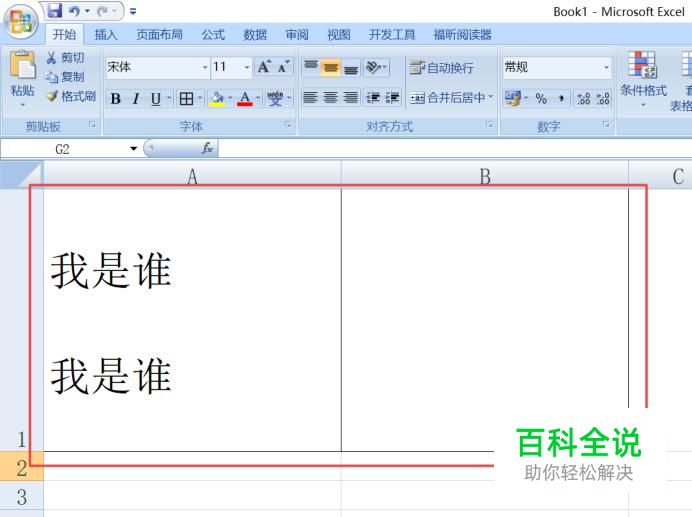The height and width of the screenshot is (517, 692).
Task: Open the font size 11 dropdown
Action: 247,68
